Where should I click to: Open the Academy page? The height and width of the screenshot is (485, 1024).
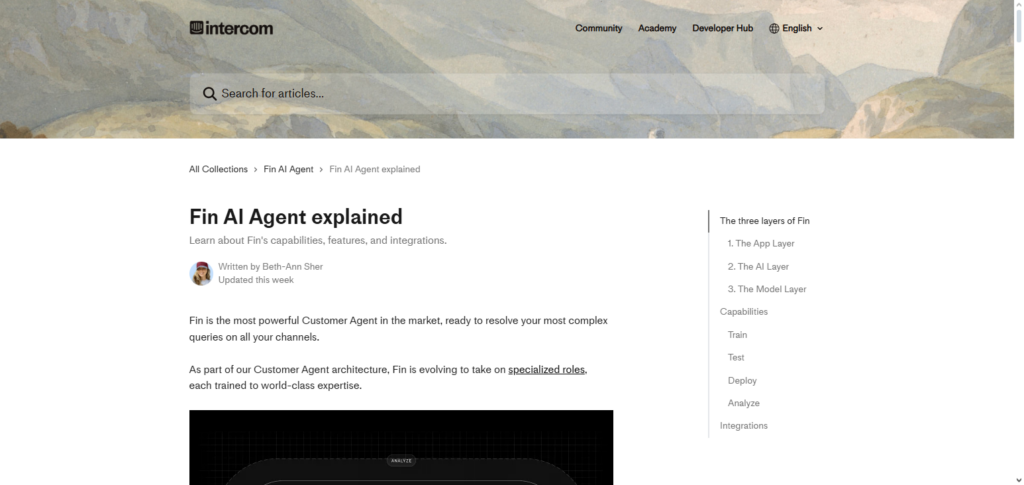[x=657, y=28]
